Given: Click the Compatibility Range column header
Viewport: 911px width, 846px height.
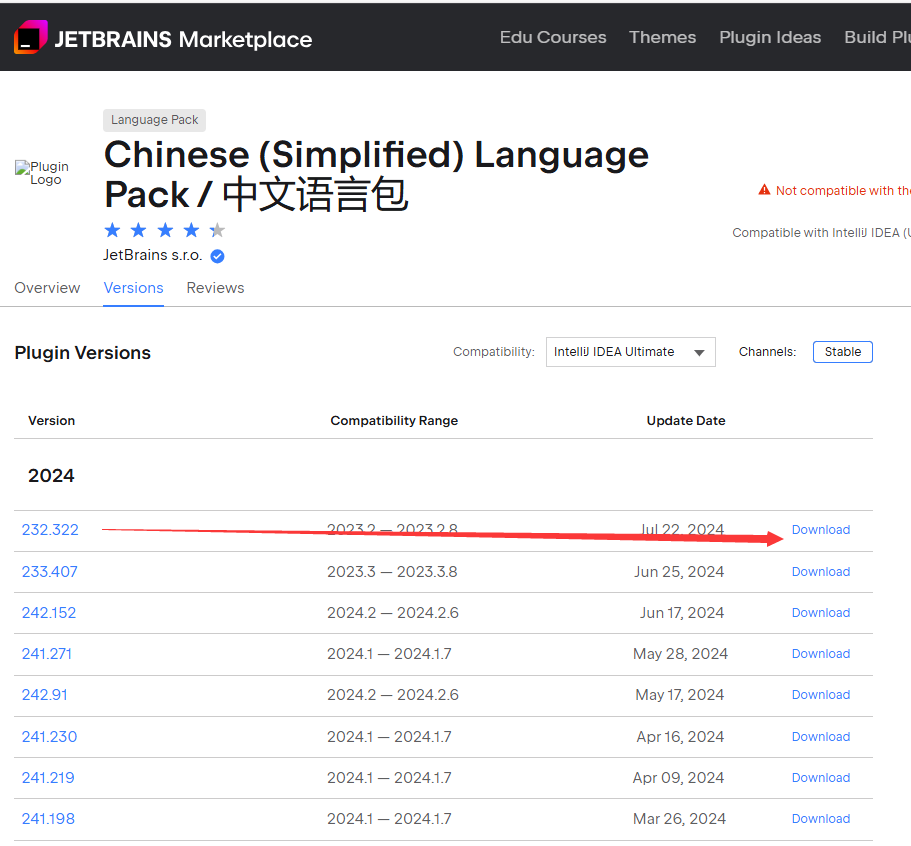Looking at the screenshot, I should click(x=394, y=421).
